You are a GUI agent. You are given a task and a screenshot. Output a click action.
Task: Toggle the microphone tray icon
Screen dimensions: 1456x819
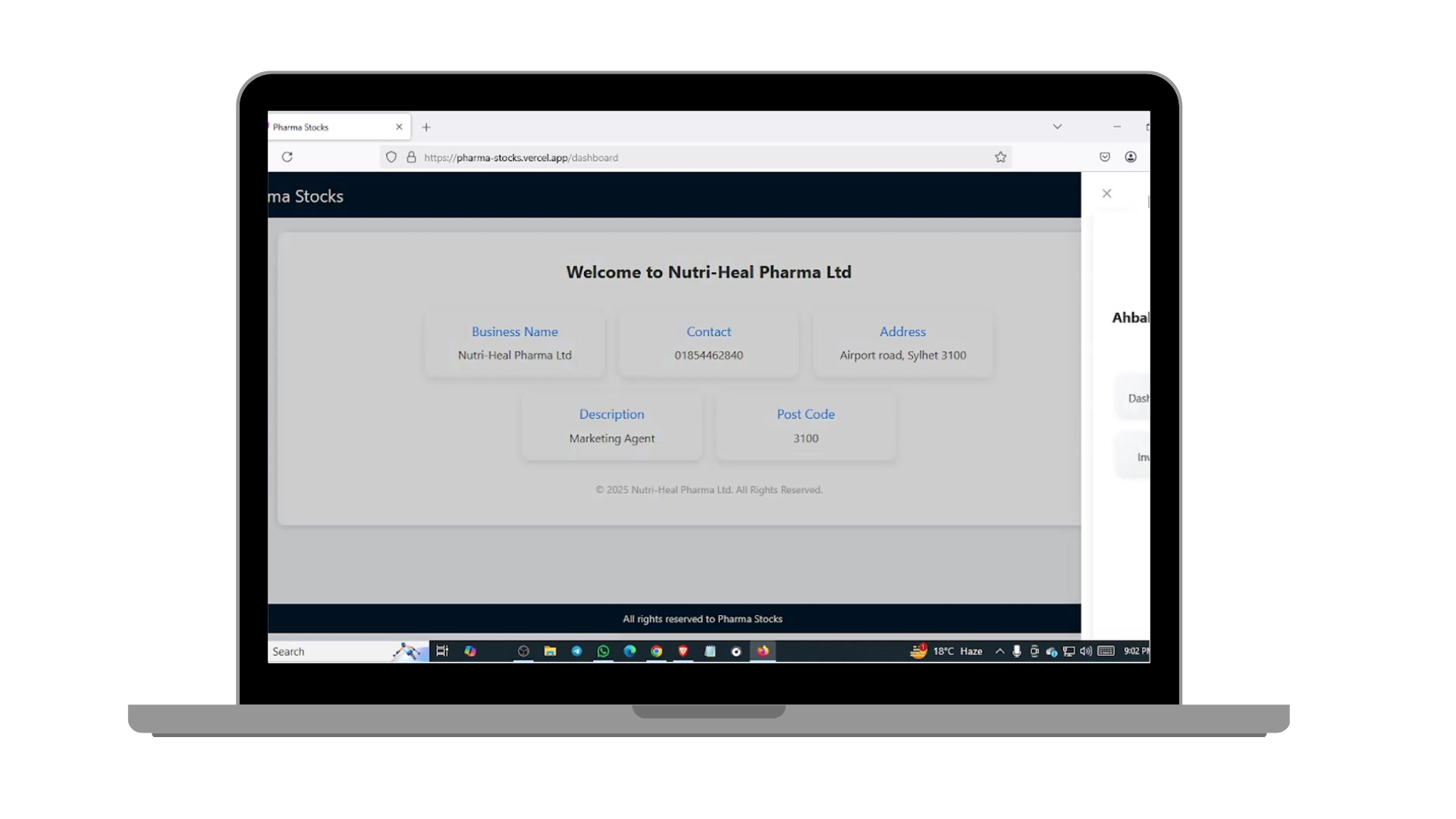1017,651
